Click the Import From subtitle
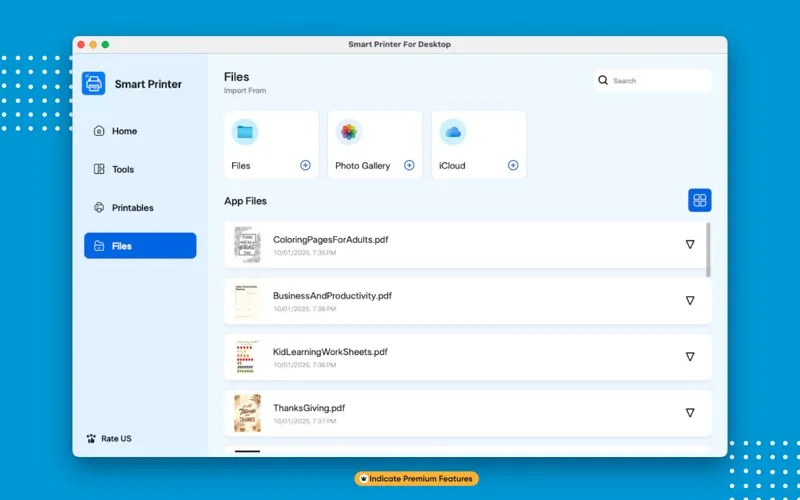The height and width of the screenshot is (500, 800). pos(245,91)
